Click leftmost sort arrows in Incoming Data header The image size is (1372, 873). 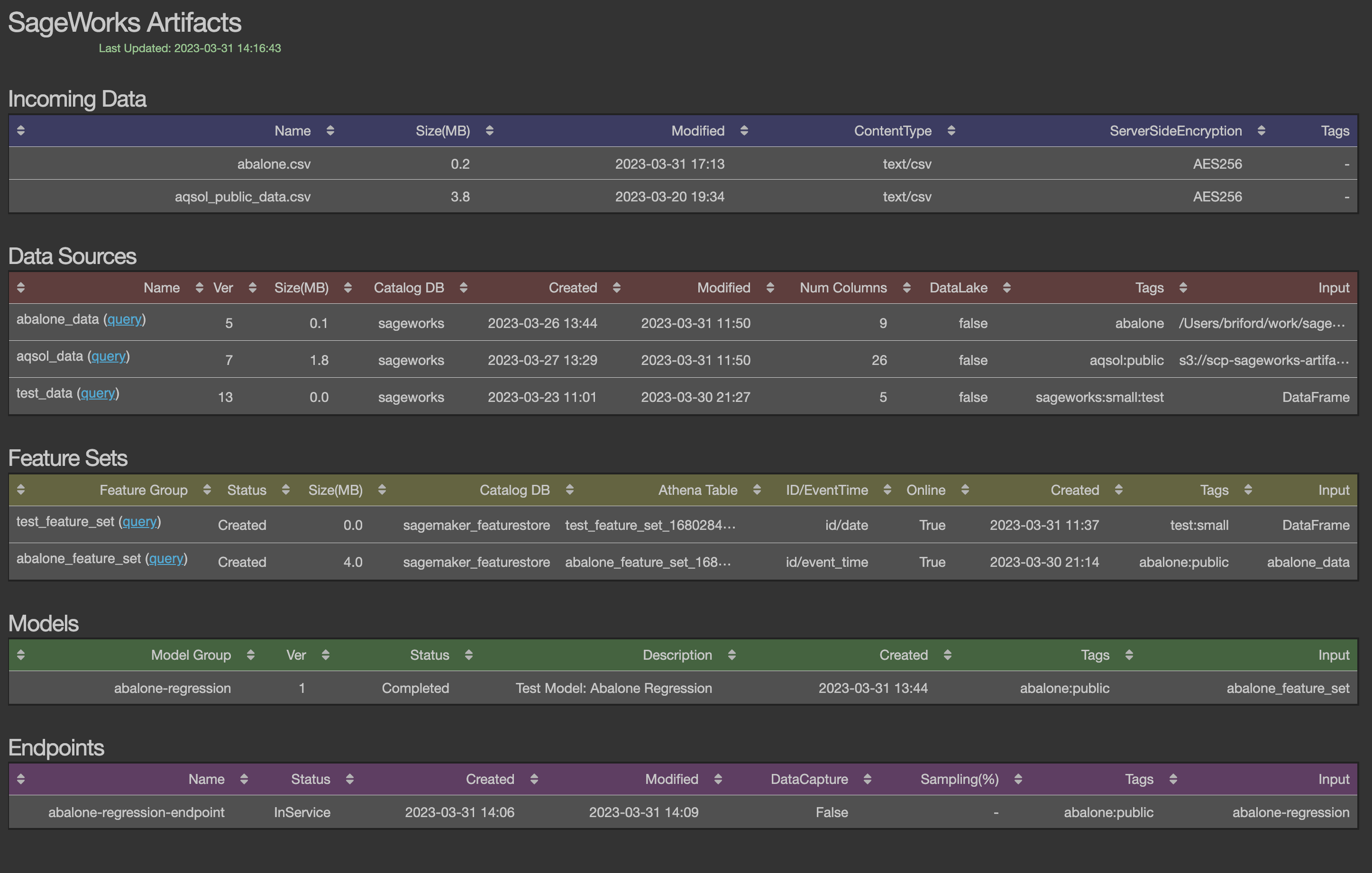21,130
